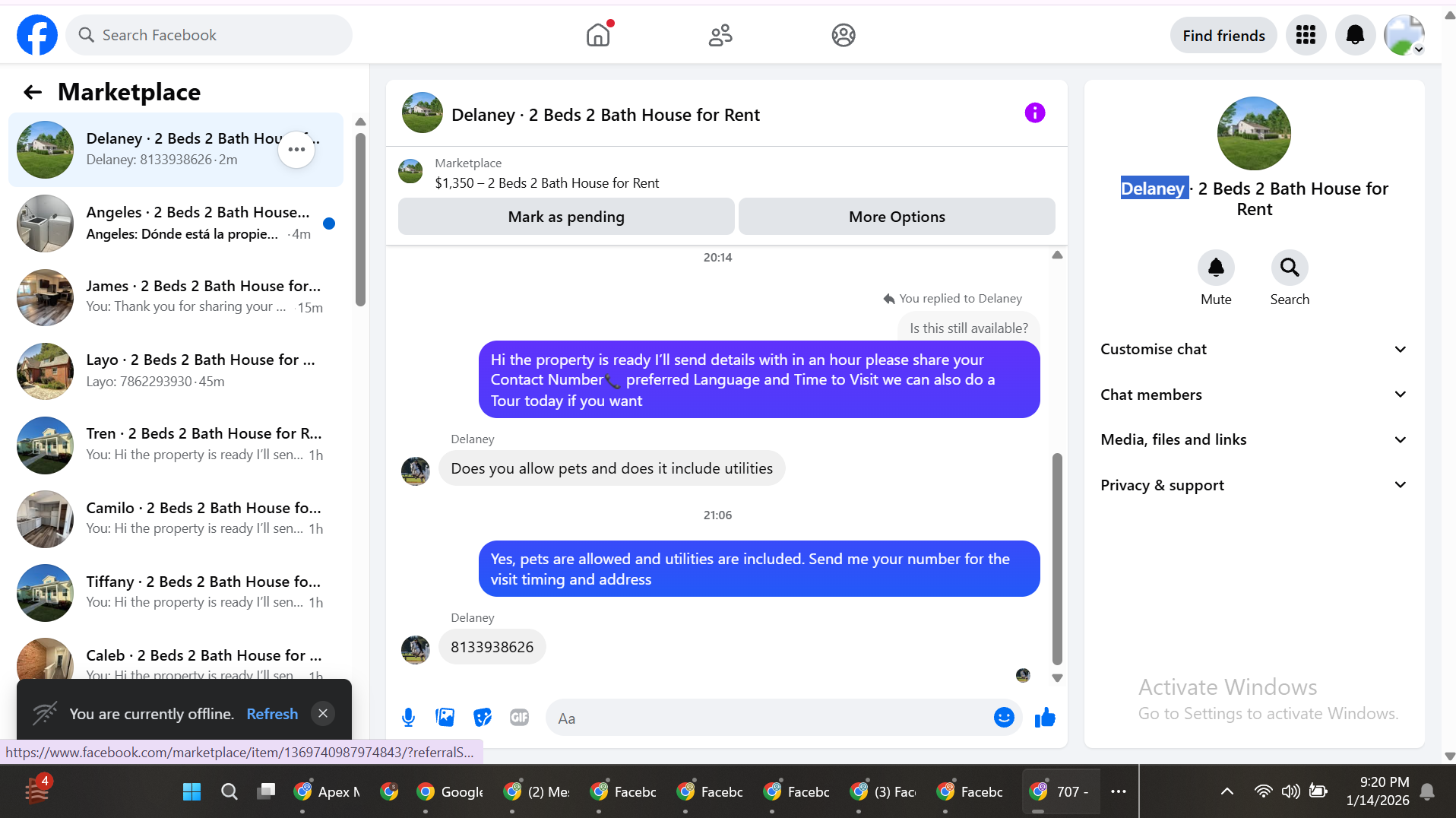Expand Chat members section

tap(1254, 395)
